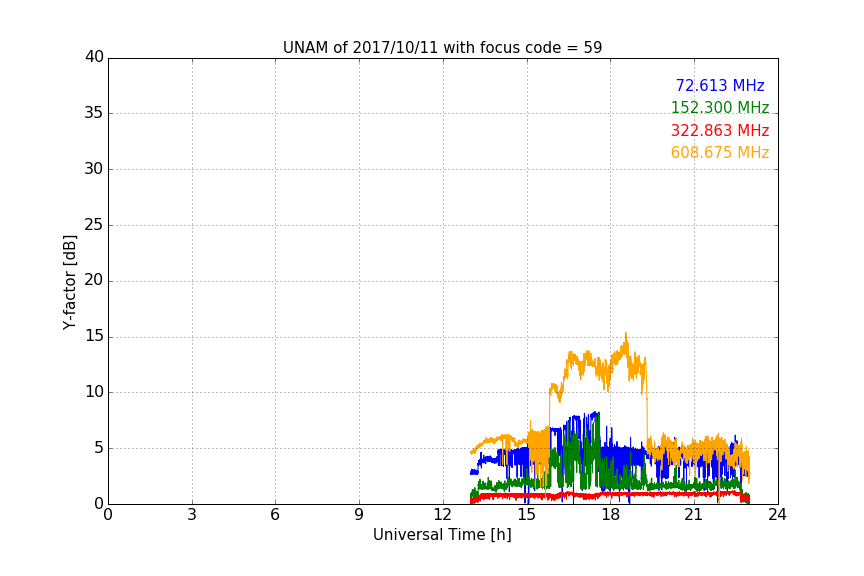Click the 'Y-factor [dB]' axis label
The width and height of the screenshot is (864, 576).
pos(69,282)
